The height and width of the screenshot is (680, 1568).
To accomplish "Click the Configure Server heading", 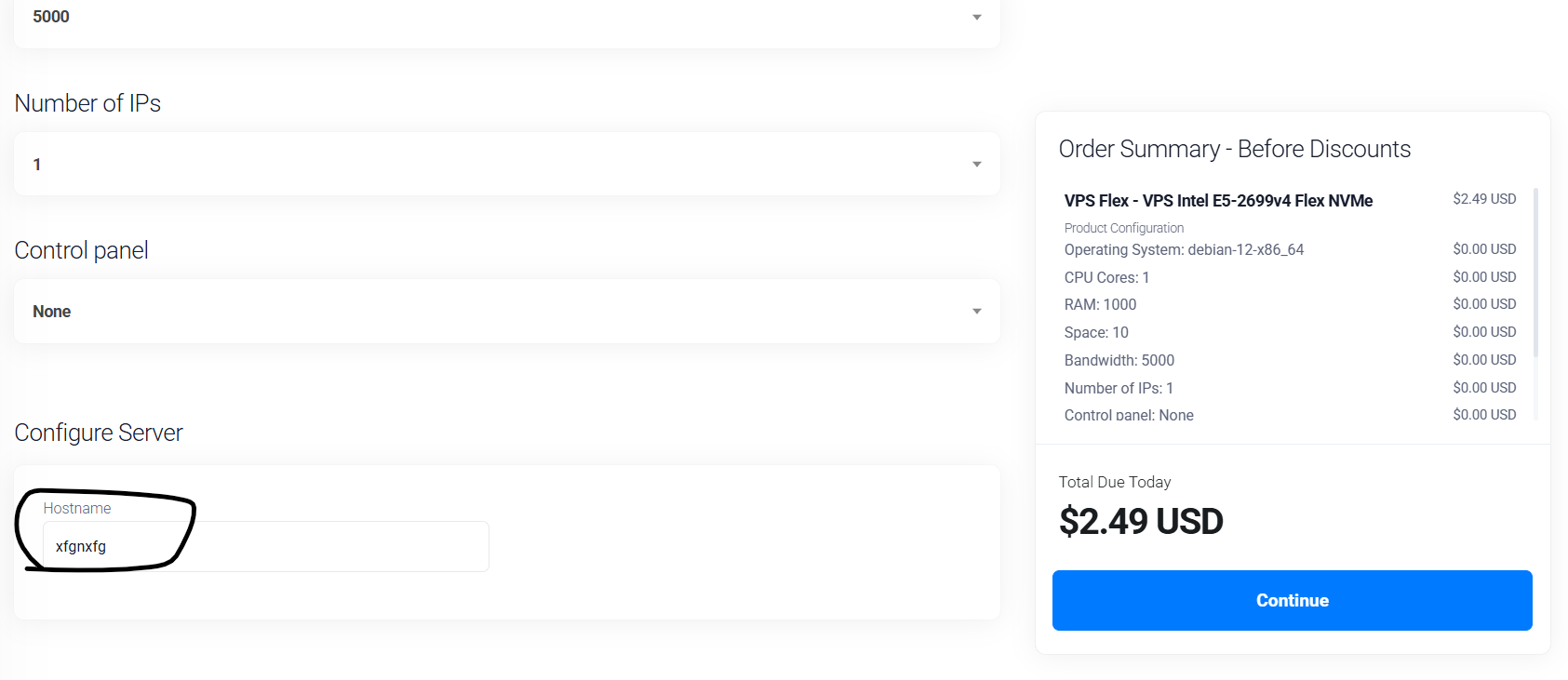I will pos(99,433).
